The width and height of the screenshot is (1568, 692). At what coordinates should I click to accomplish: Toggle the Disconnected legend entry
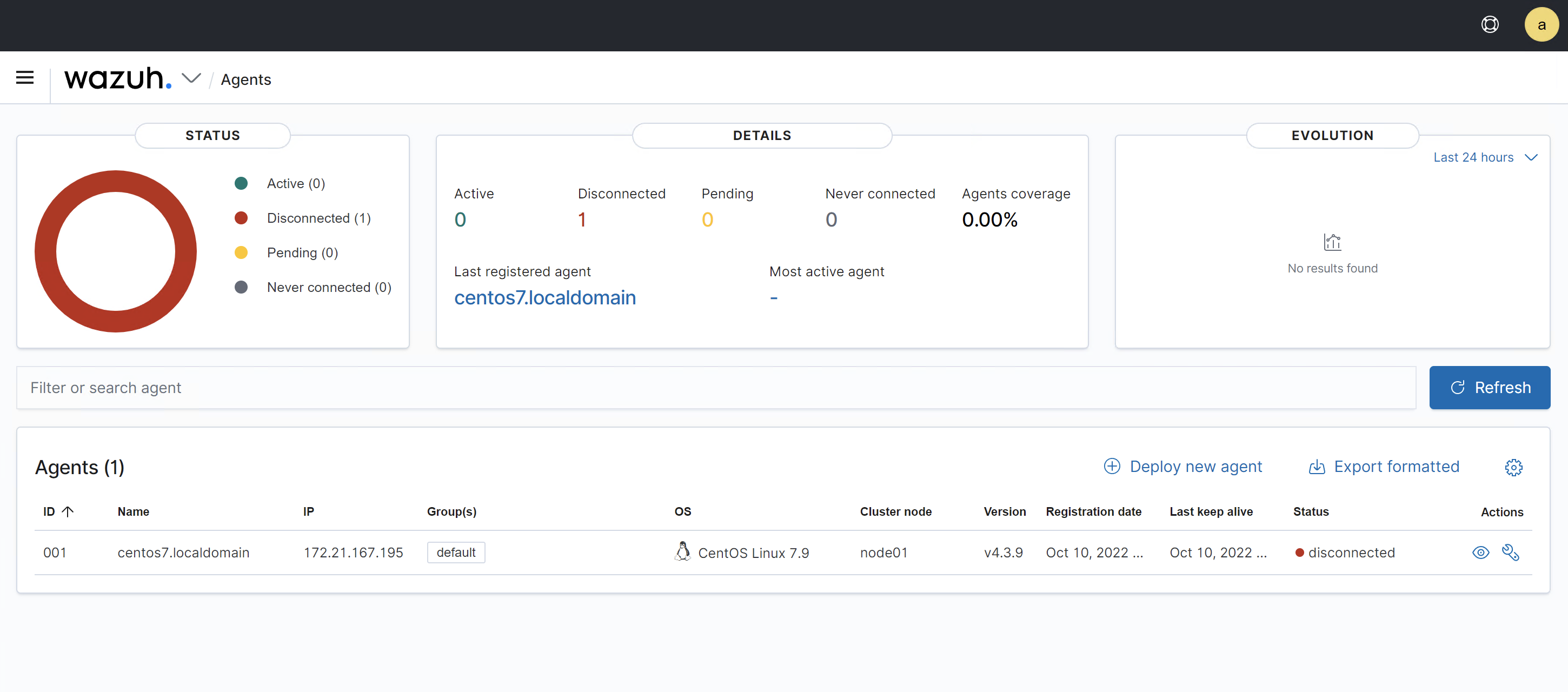click(318, 218)
